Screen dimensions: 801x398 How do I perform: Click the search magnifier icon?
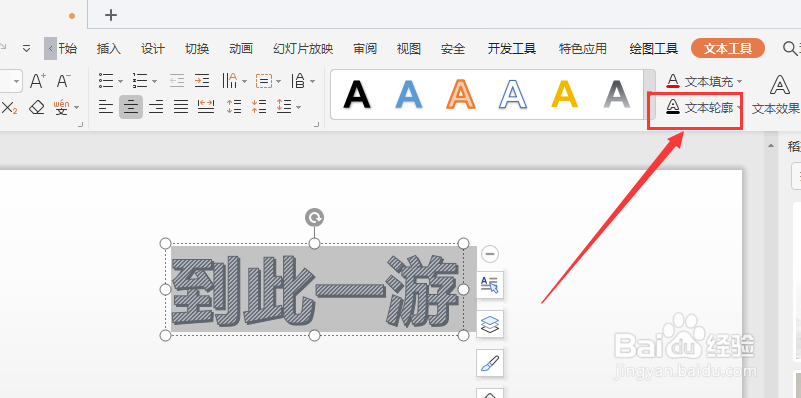(789, 49)
